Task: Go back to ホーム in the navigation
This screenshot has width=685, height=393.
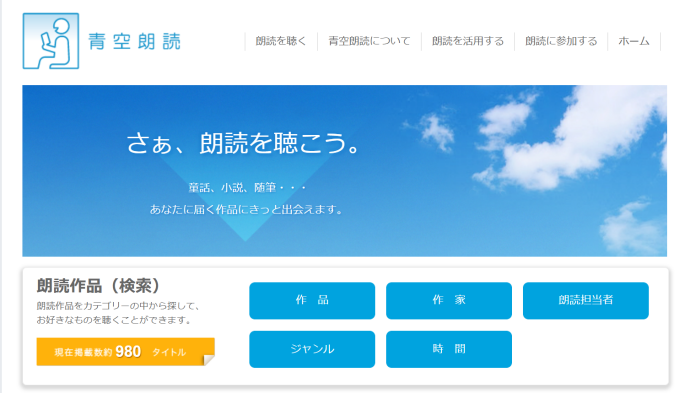Action: point(634,41)
